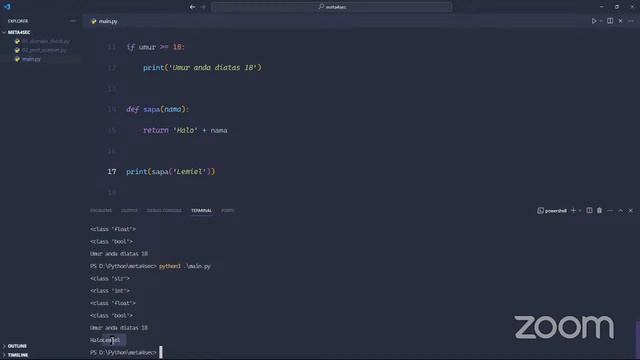Select main.py in the Explorer tree
The height and width of the screenshot is (360, 640).
(x=31, y=59)
